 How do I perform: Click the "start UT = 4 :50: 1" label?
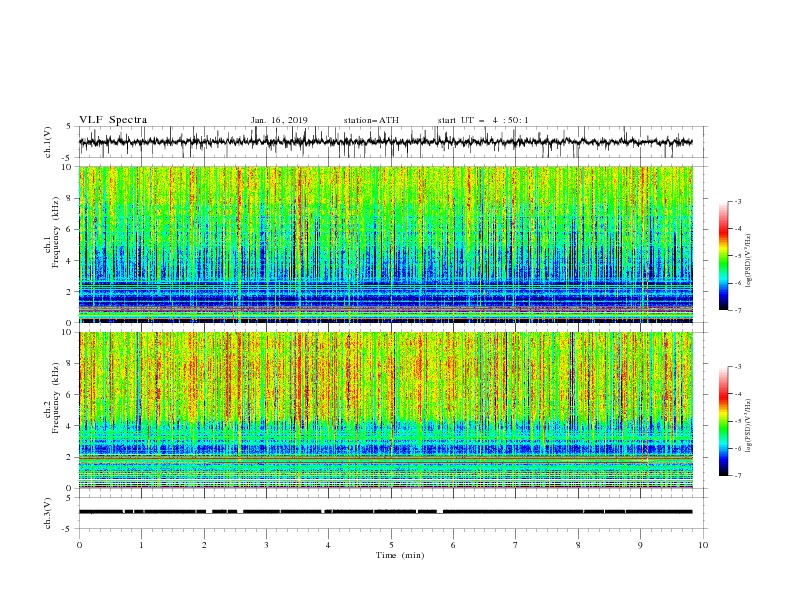tap(483, 120)
